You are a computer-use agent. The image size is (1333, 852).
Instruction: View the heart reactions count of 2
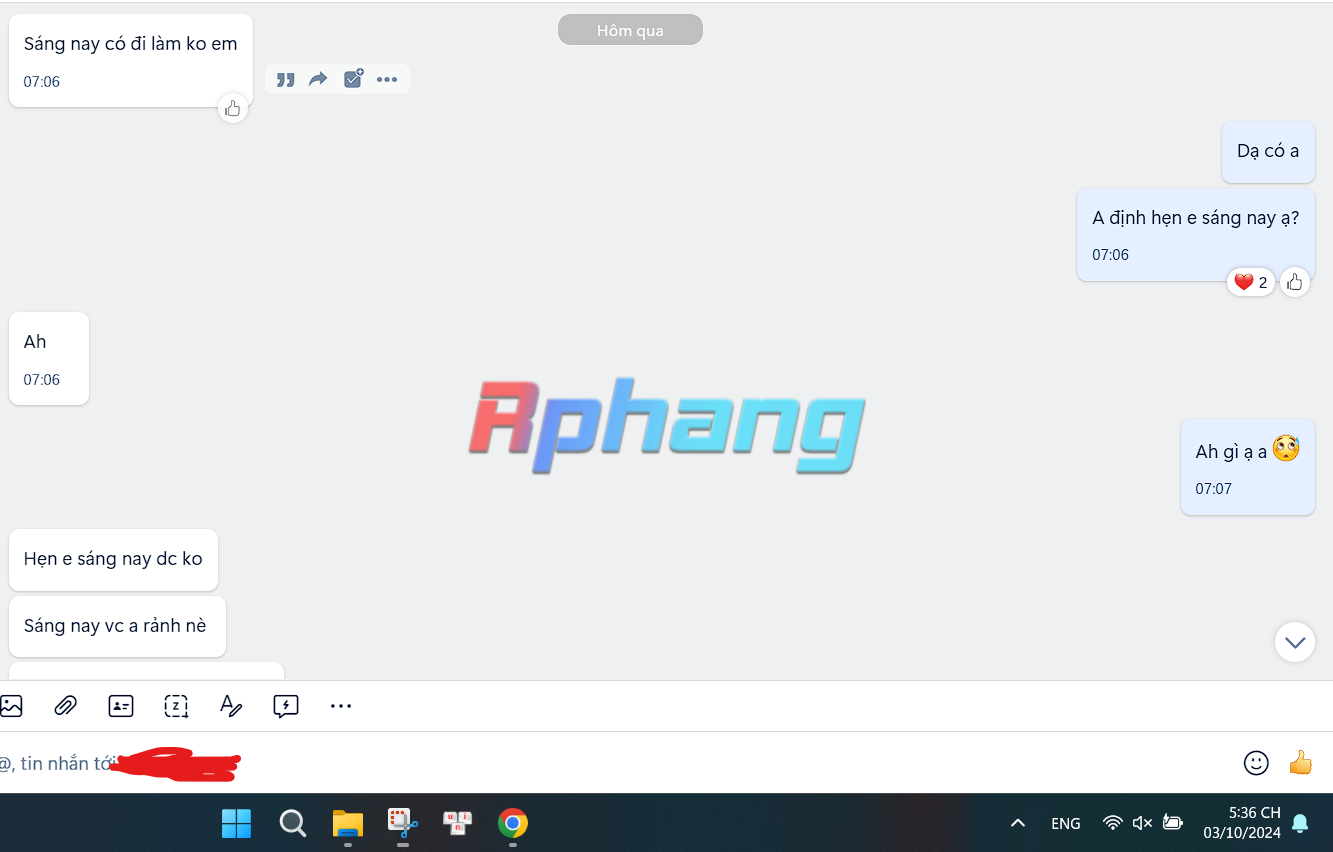click(1251, 282)
